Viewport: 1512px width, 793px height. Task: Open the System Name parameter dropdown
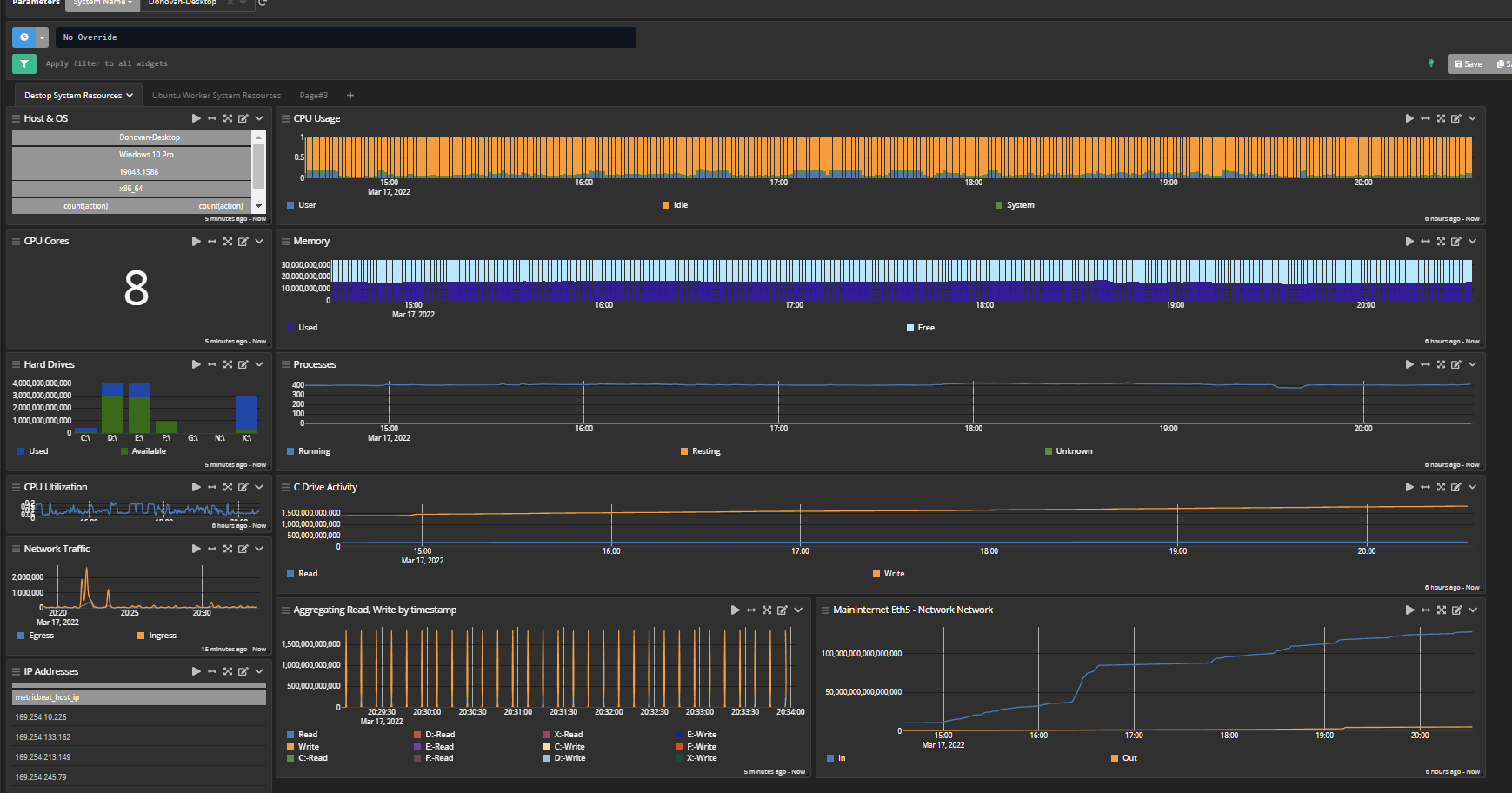103,3
